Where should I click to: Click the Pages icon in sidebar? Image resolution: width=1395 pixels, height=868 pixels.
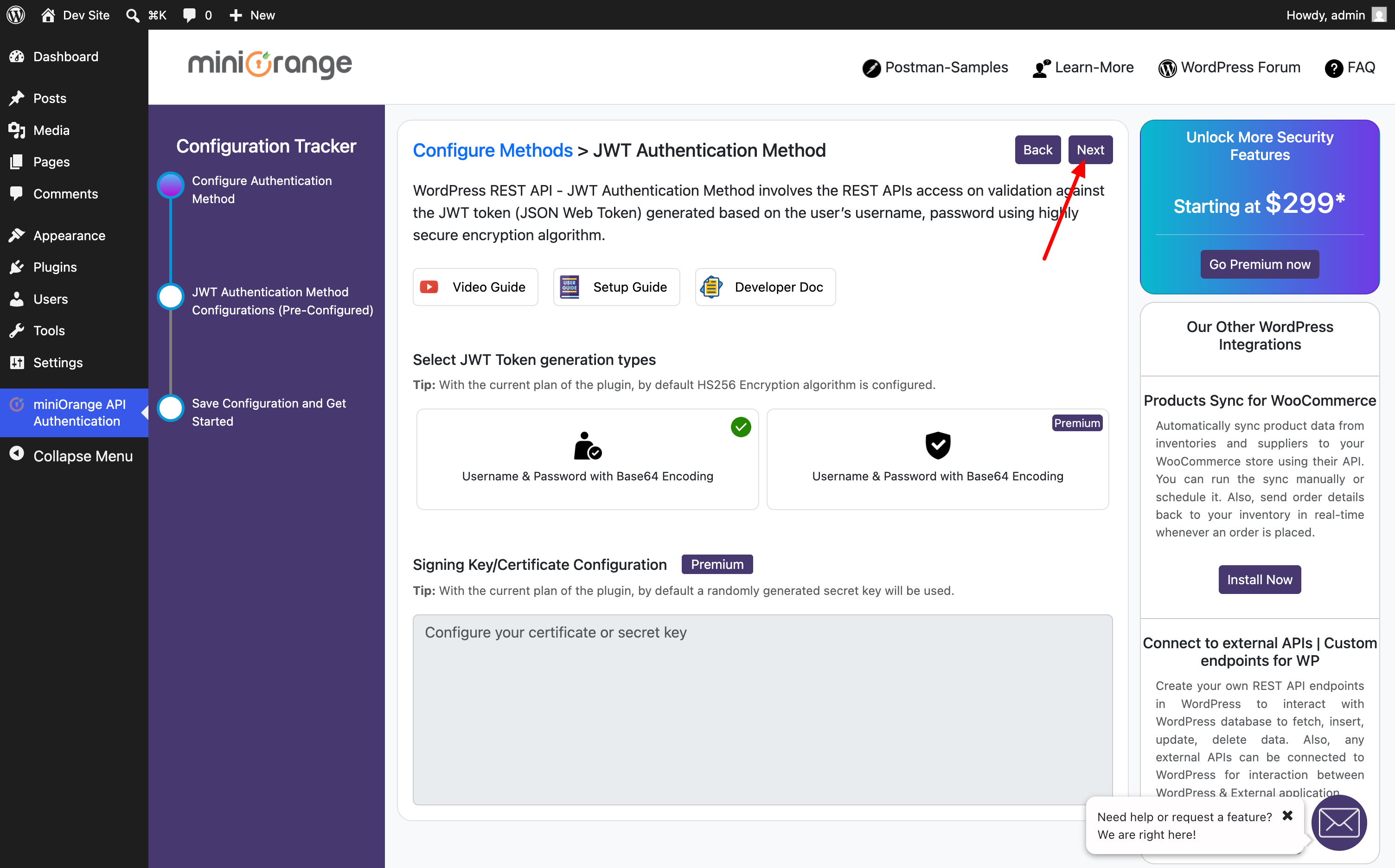pos(17,162)
